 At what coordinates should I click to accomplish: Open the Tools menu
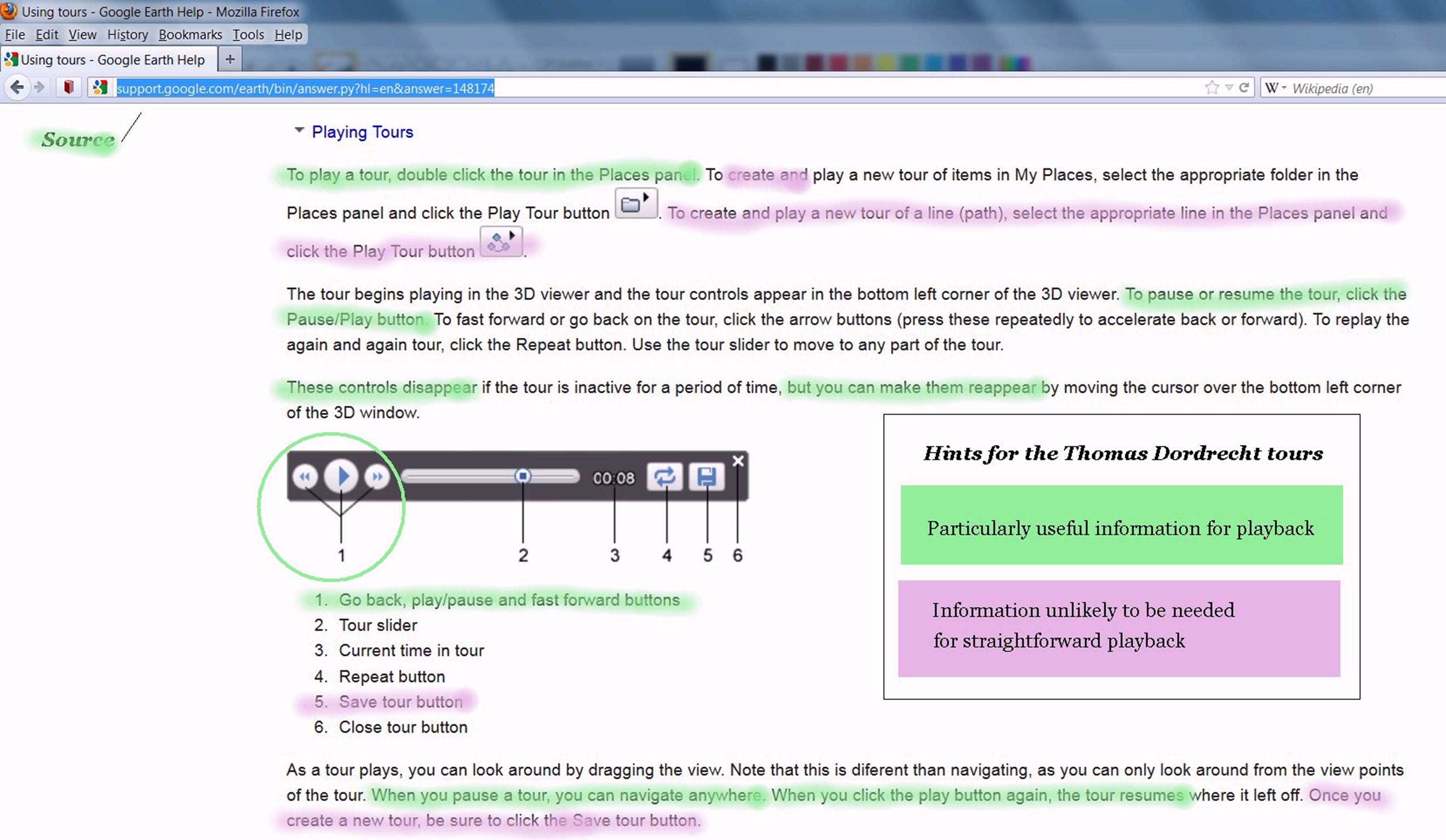pos(248,34)
